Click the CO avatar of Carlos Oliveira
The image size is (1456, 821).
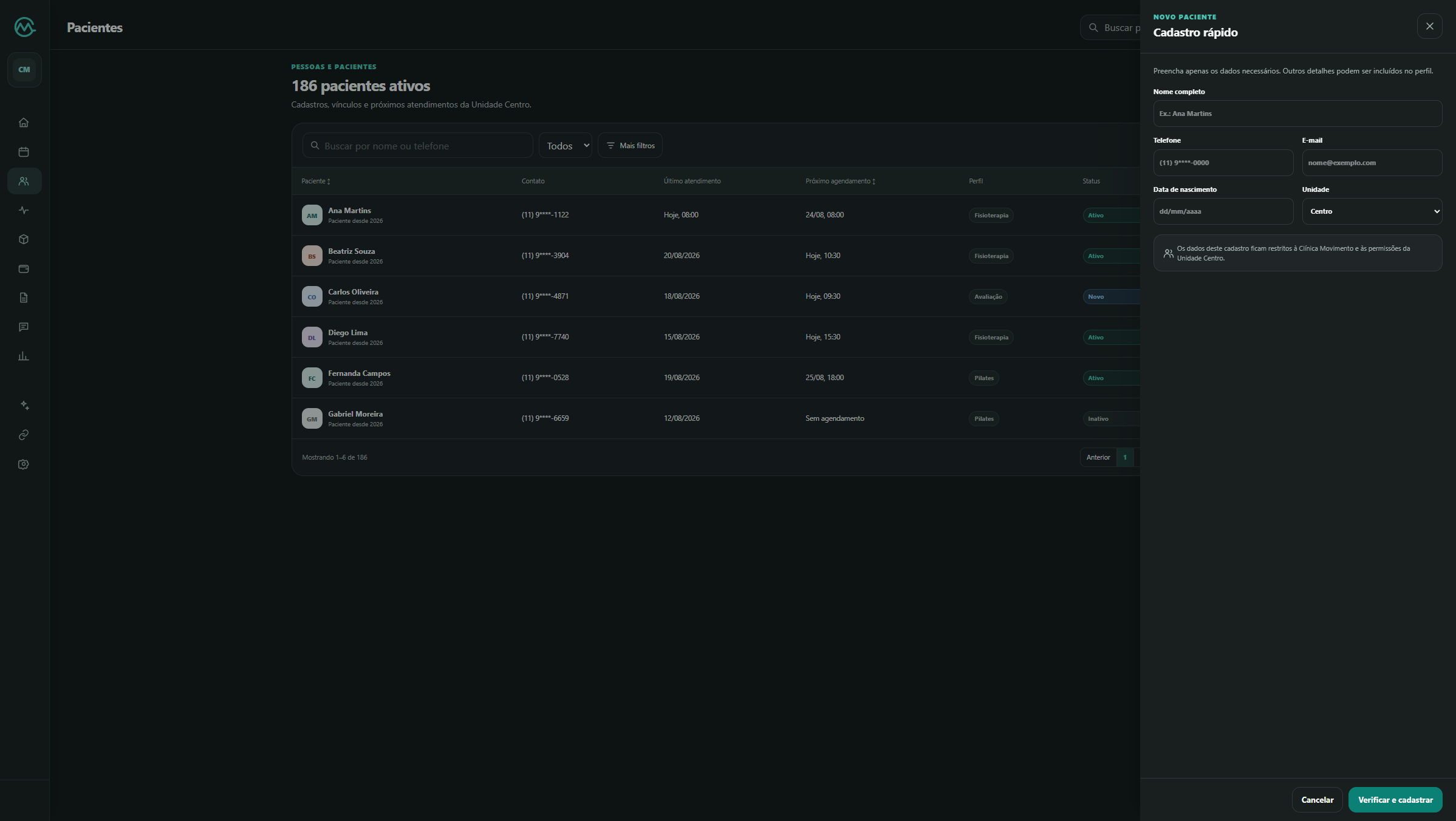(x=312, y=296)
